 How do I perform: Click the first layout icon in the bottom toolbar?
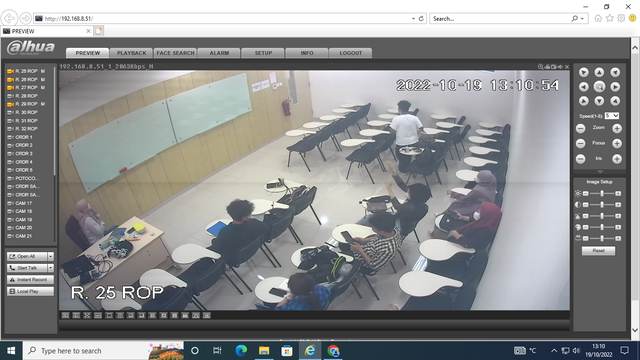tap(65, 316)
